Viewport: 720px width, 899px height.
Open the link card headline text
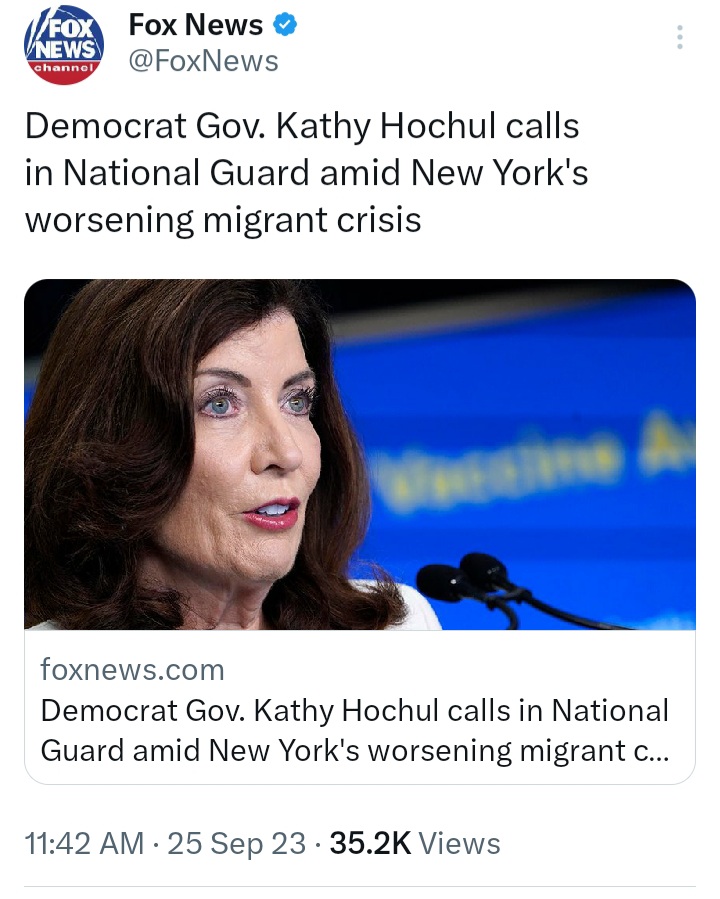(x=354, y=729)
